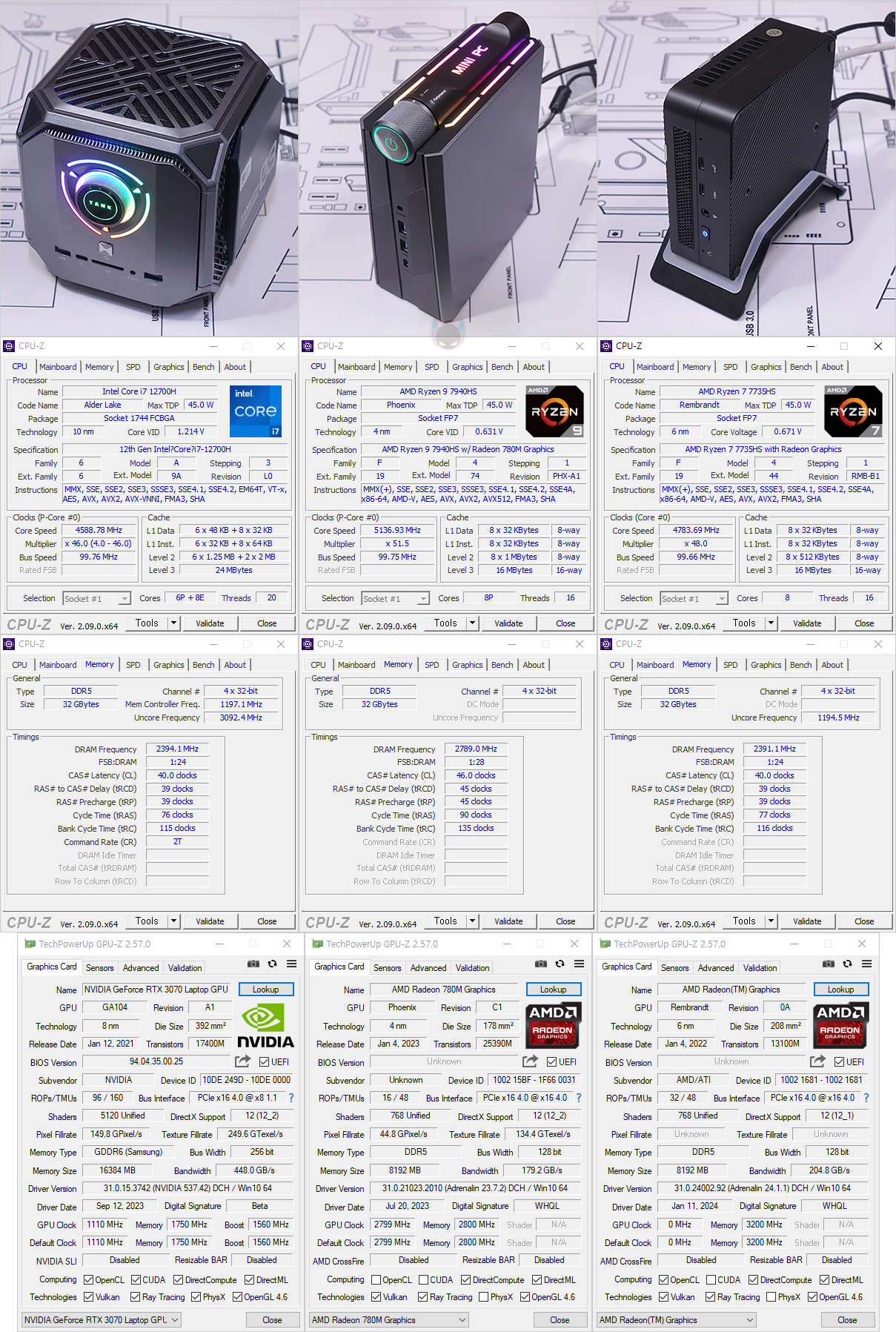Enable OpenCL checkbox in Radeon 780M GPU-Z
The width and height of the screenshot is (896, 1332).
376,1280
